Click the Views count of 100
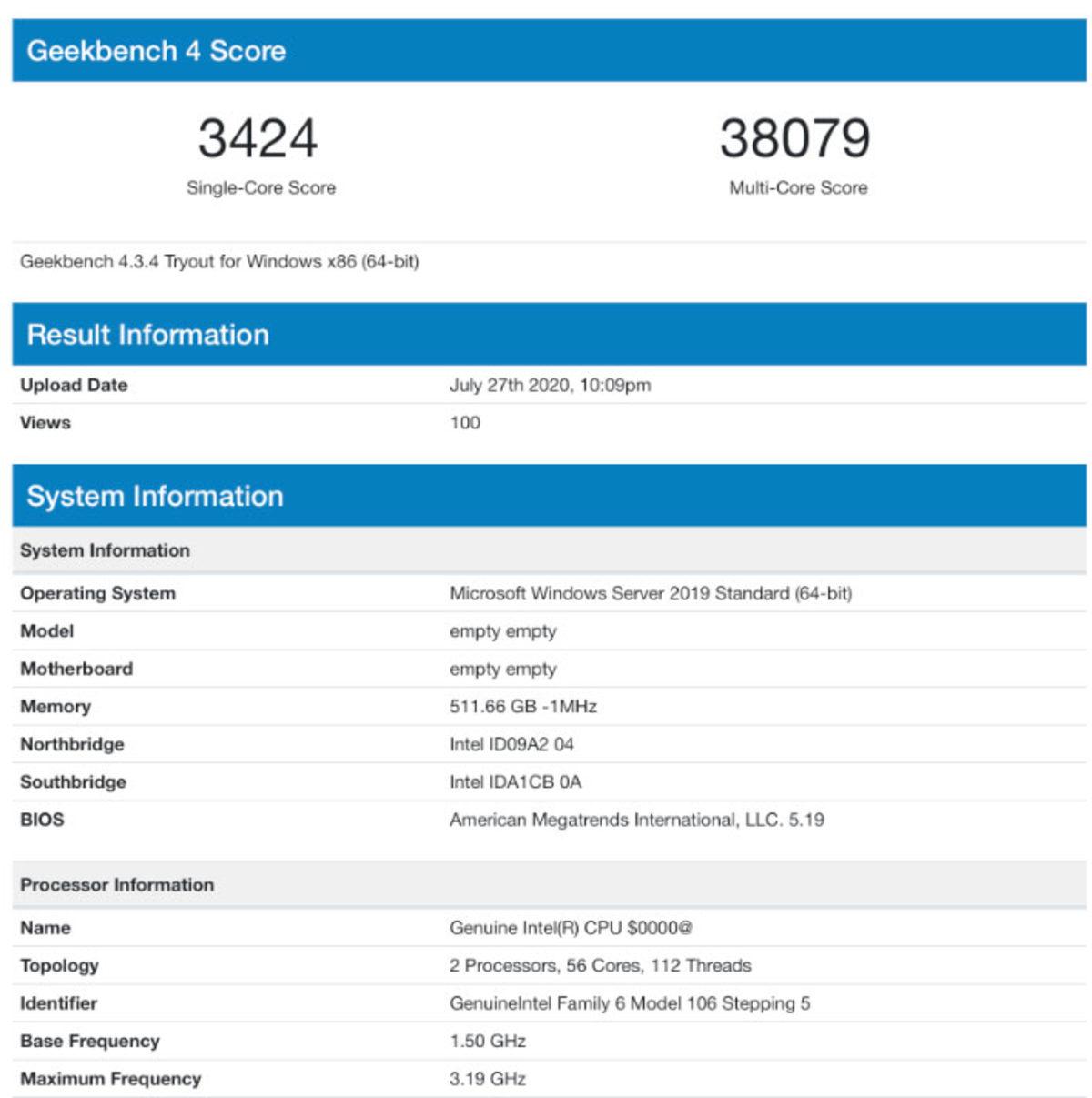This screenshot has height=1098, width=1092. 464,422
